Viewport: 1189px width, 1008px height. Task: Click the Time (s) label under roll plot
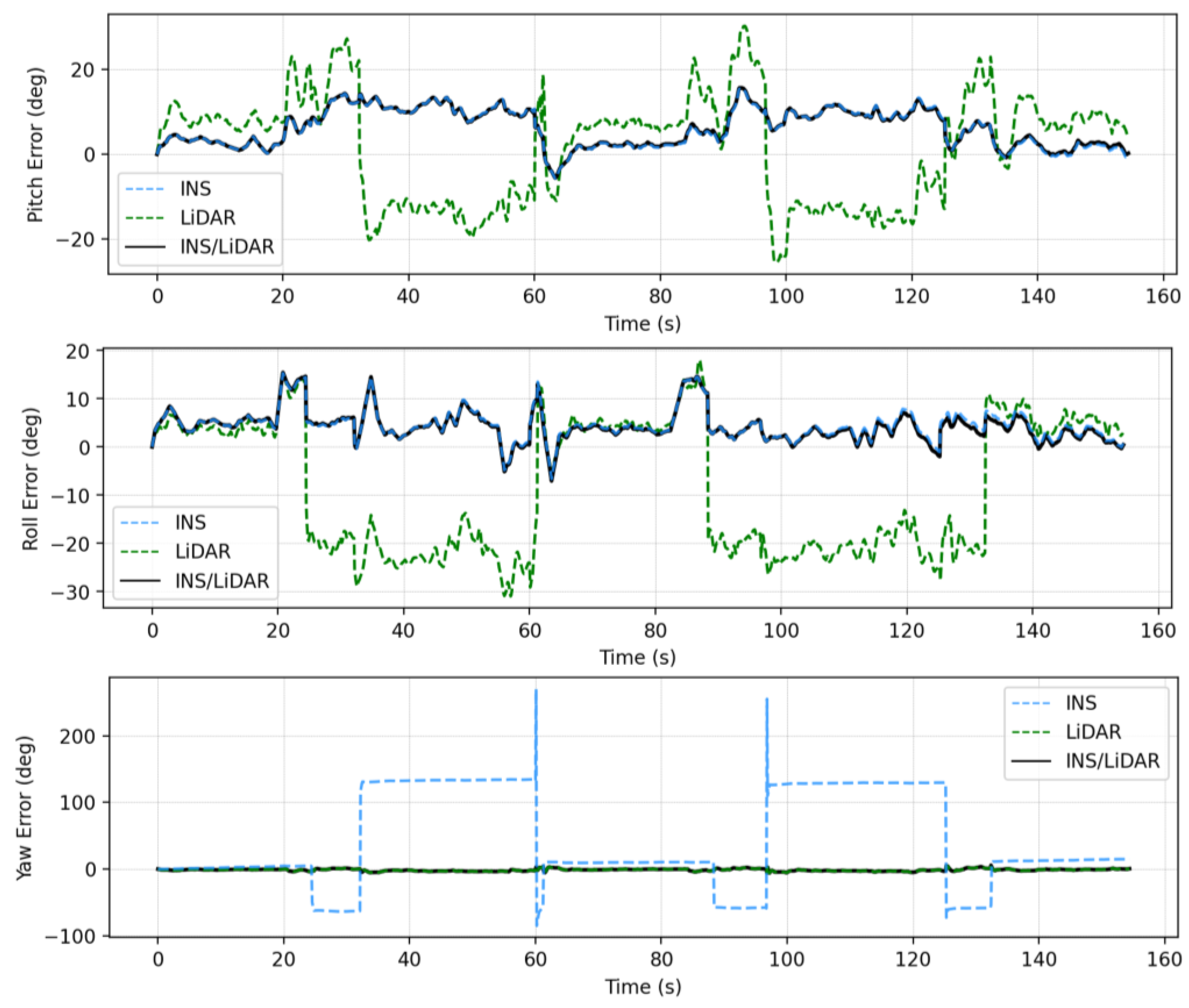[638, 658]
